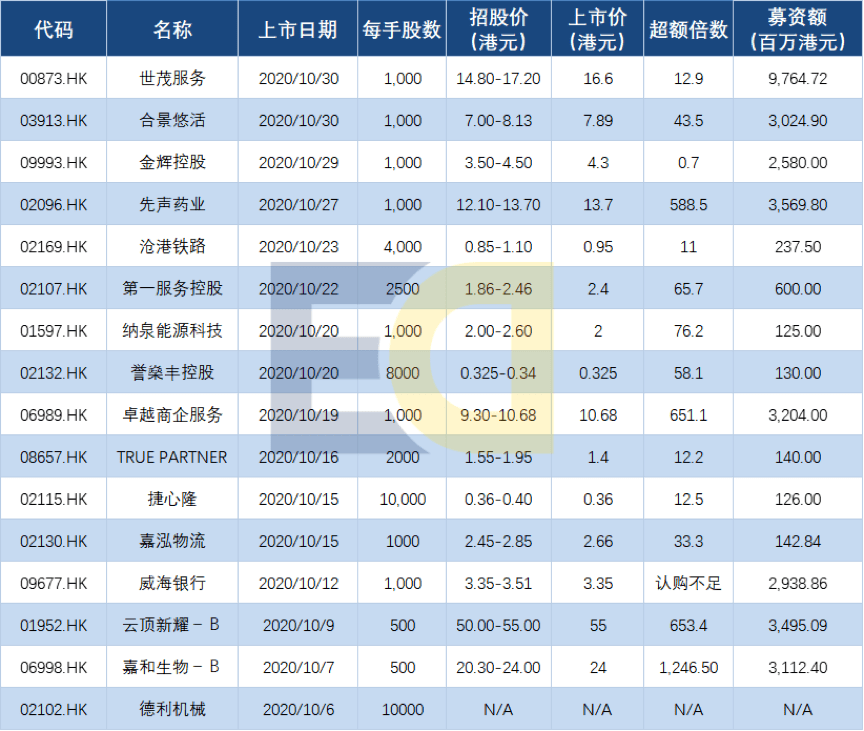Select stock code 00873.HK
Viewport: 864px width, 731px height.
tap(53, 79)
